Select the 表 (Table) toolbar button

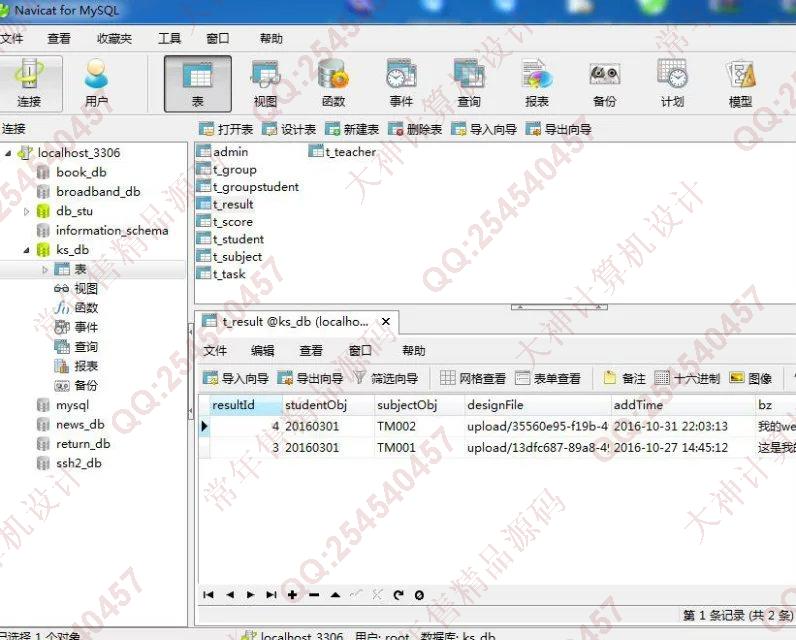pos(197,83)
